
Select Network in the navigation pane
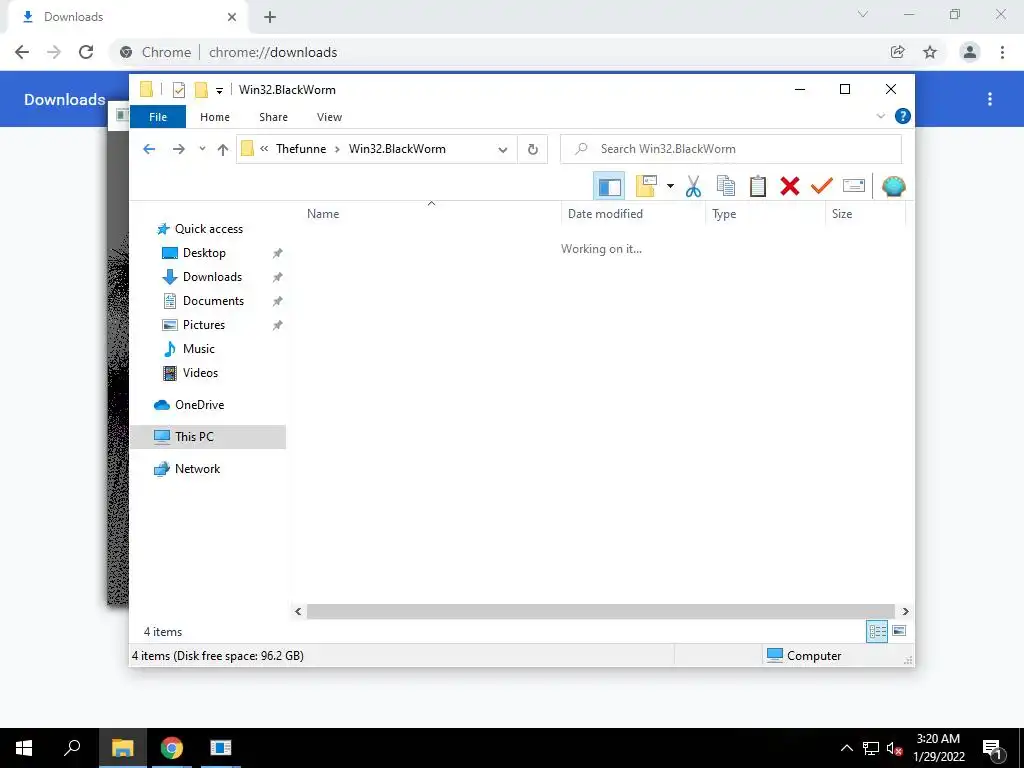coord(197,469)
